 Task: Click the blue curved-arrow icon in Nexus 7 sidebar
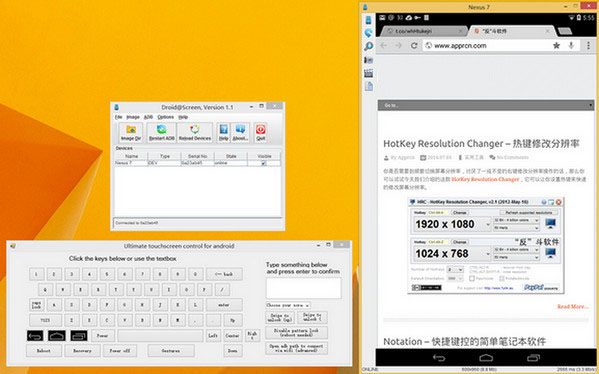pos(368,33)
